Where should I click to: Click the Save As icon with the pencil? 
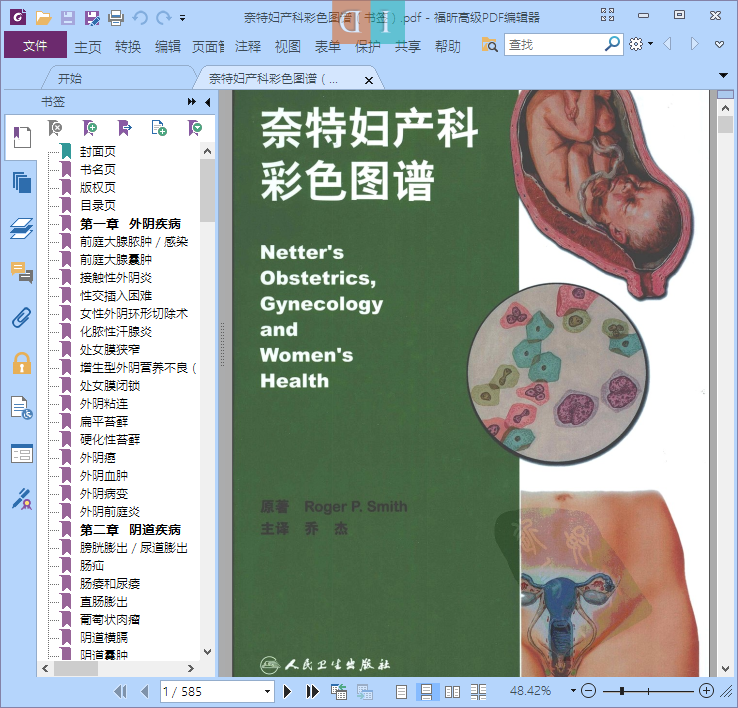92,18
